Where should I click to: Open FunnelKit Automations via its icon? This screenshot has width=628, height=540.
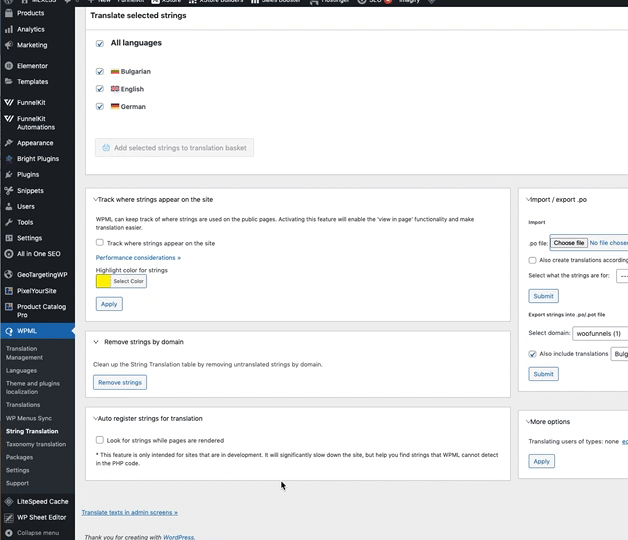[x=9, y=119]
